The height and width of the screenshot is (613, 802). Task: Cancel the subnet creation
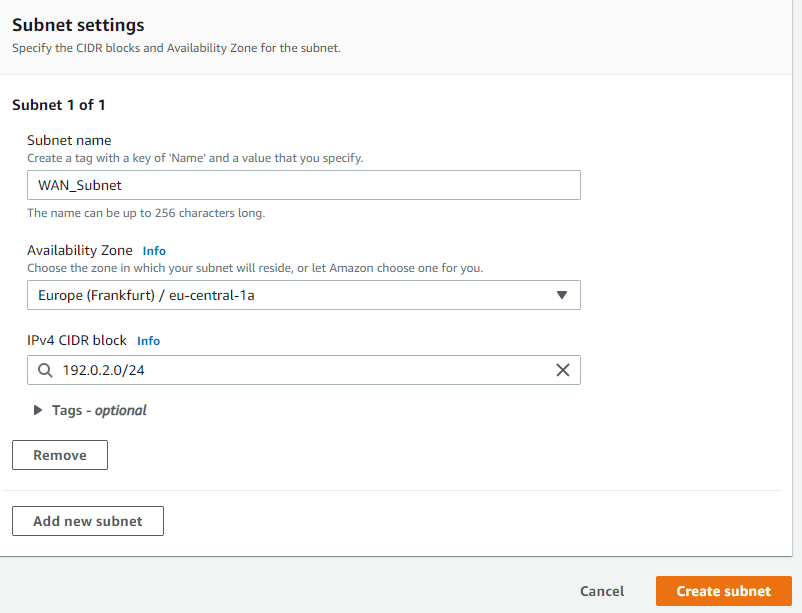click(602, 591)
